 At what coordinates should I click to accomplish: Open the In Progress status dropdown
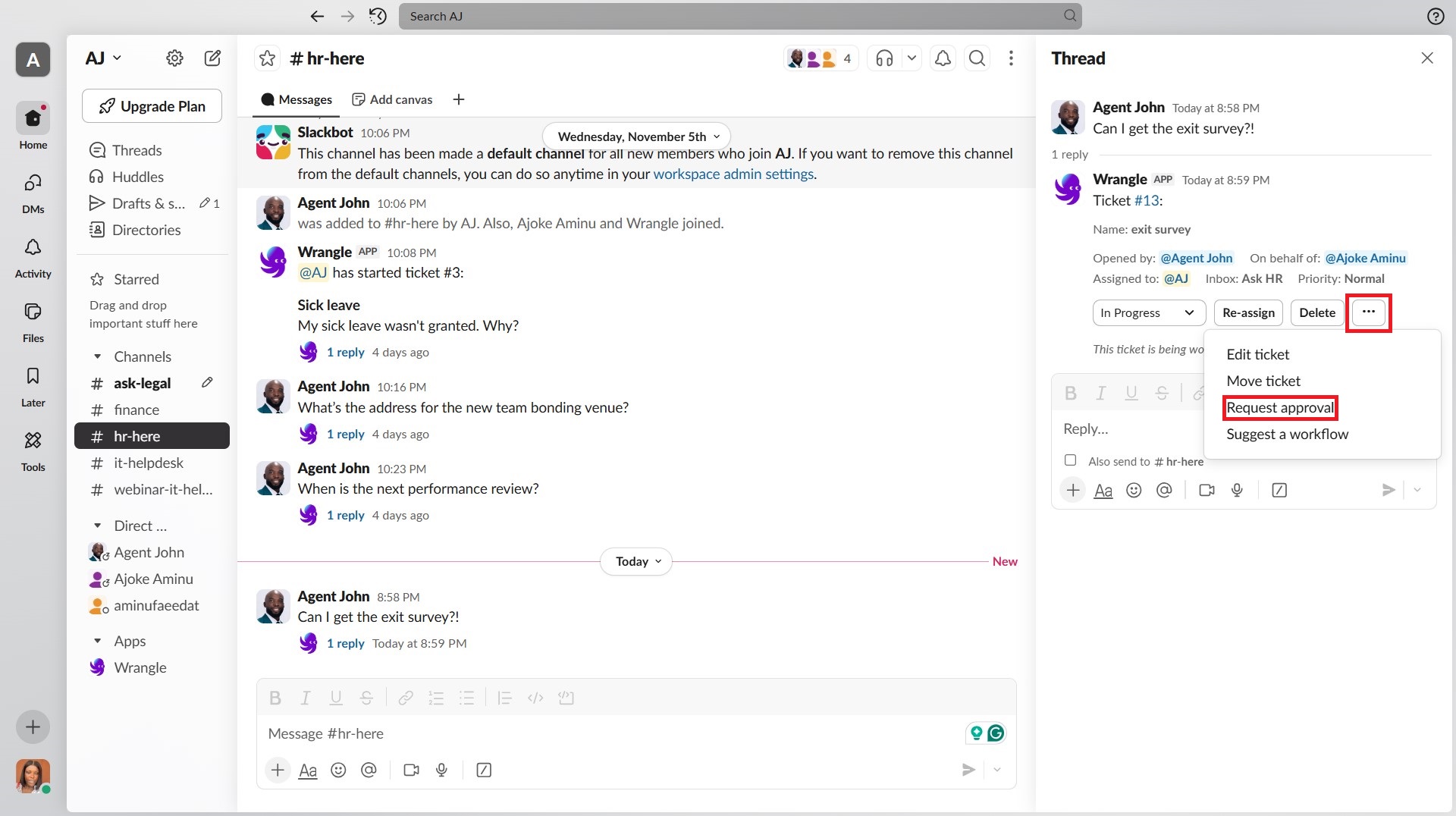point(1148,312)
